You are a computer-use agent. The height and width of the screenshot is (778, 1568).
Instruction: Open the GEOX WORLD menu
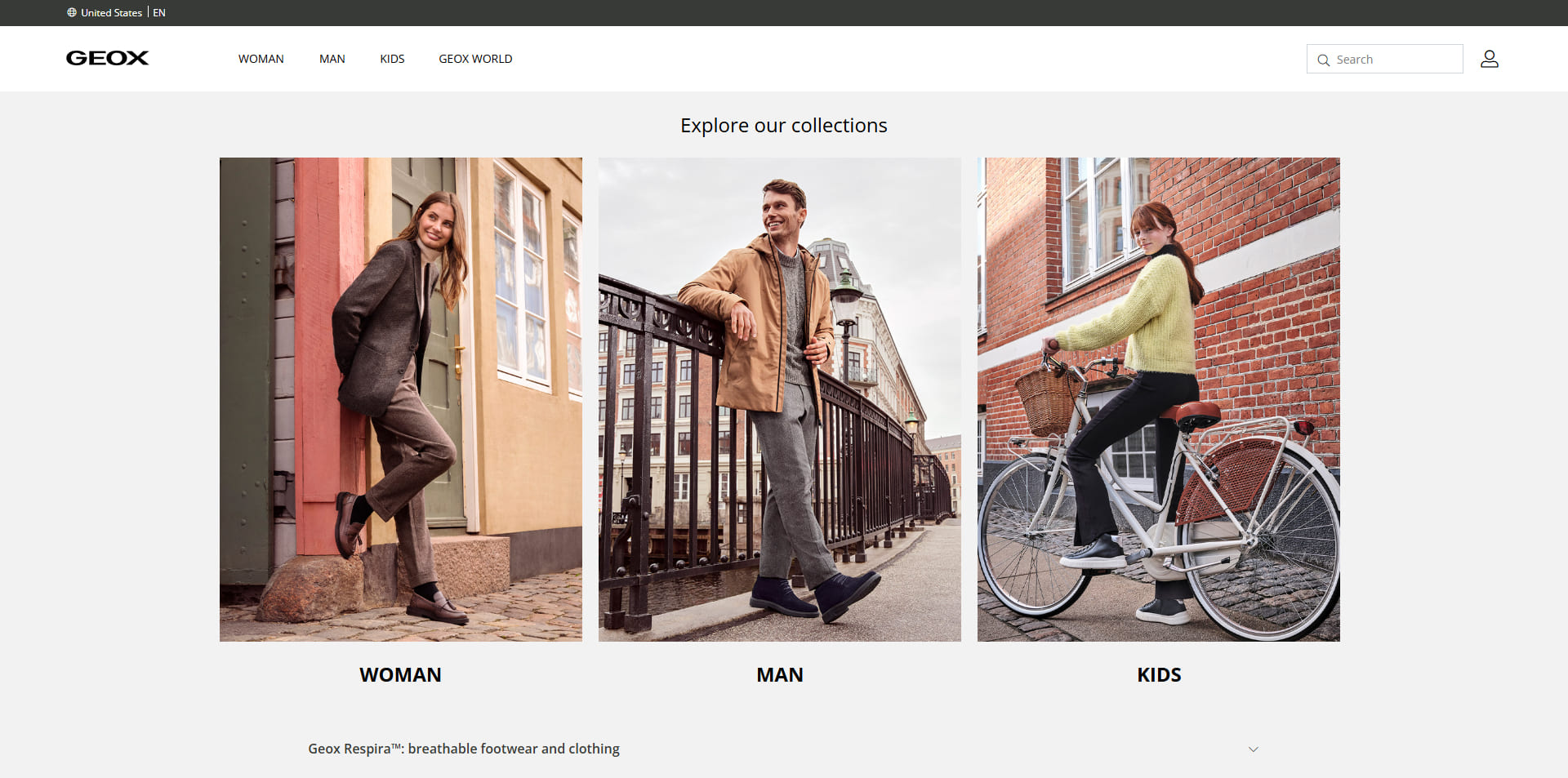(475, 59)
